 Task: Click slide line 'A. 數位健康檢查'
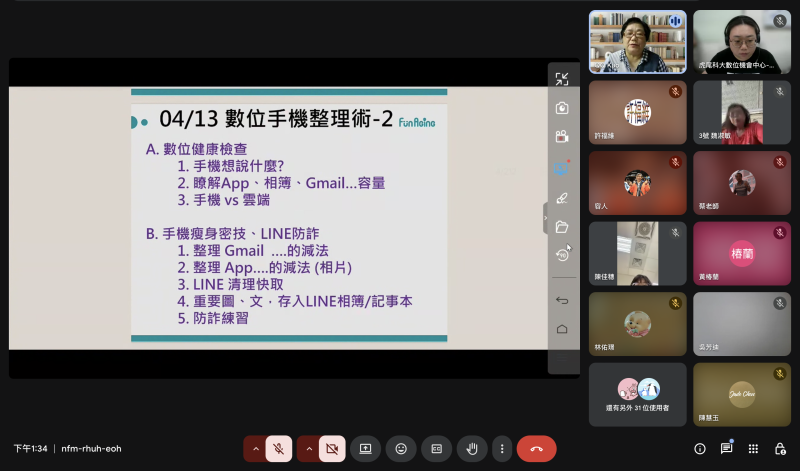[196, 149]
